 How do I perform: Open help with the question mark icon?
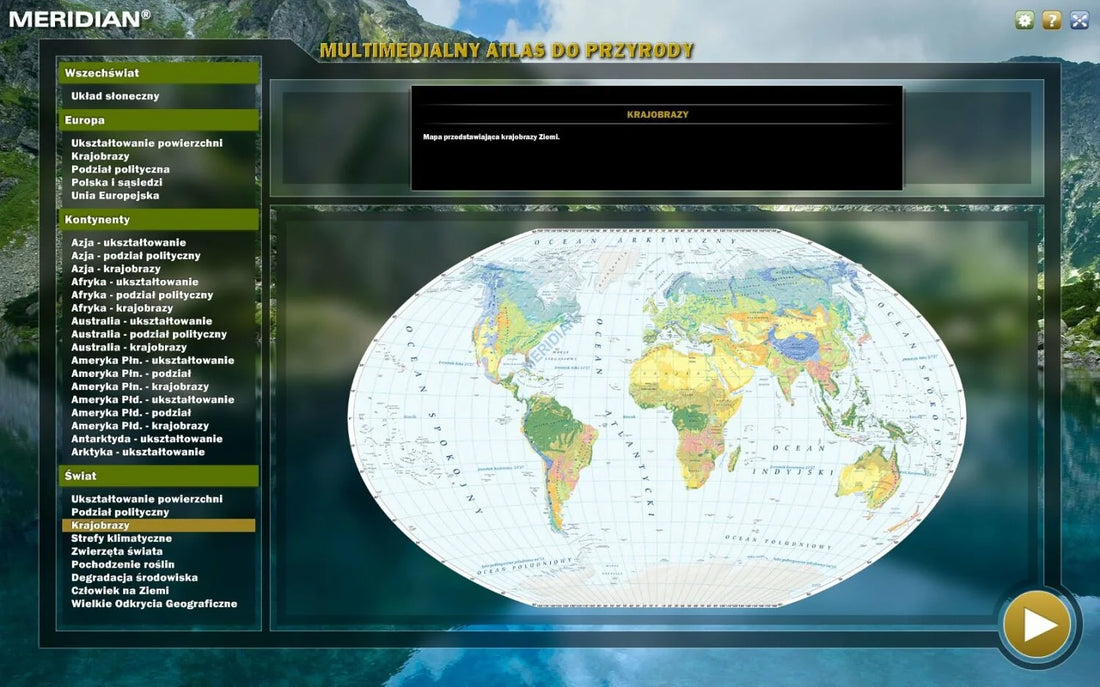(1051, 20)
